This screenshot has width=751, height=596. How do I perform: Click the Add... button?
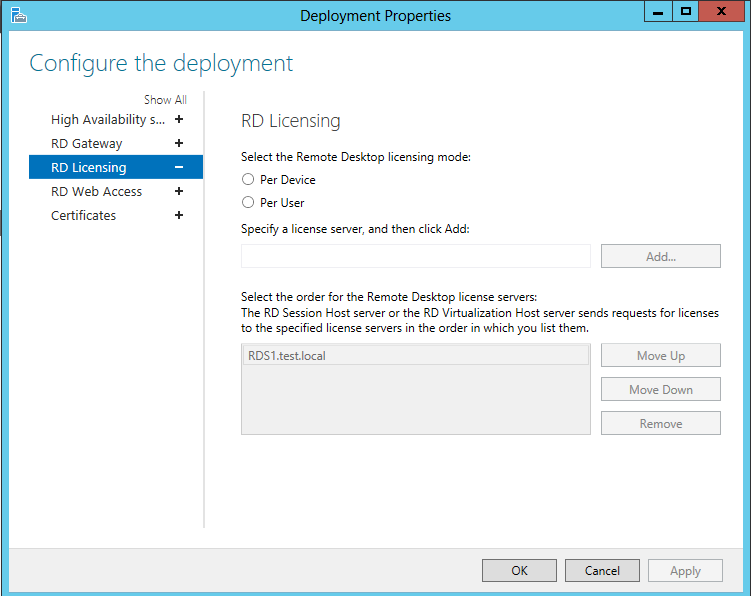[660, 256]
